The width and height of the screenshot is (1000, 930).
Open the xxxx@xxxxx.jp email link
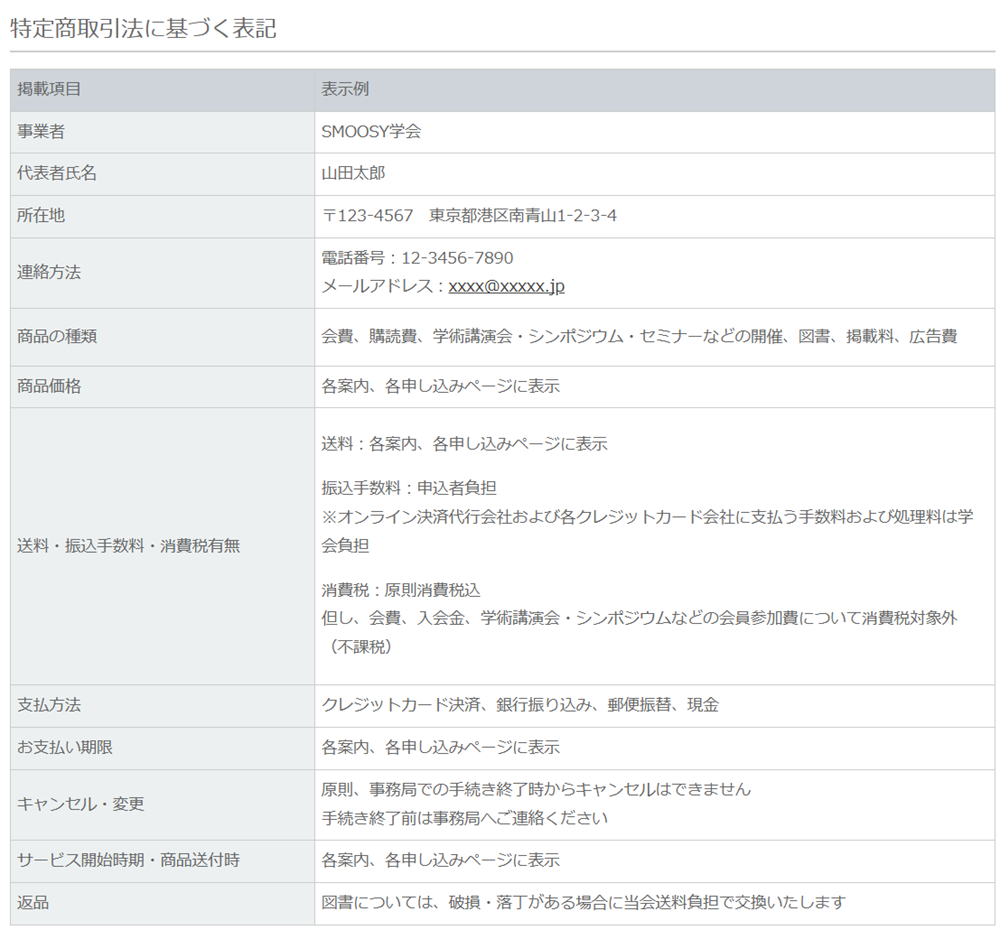506,286
